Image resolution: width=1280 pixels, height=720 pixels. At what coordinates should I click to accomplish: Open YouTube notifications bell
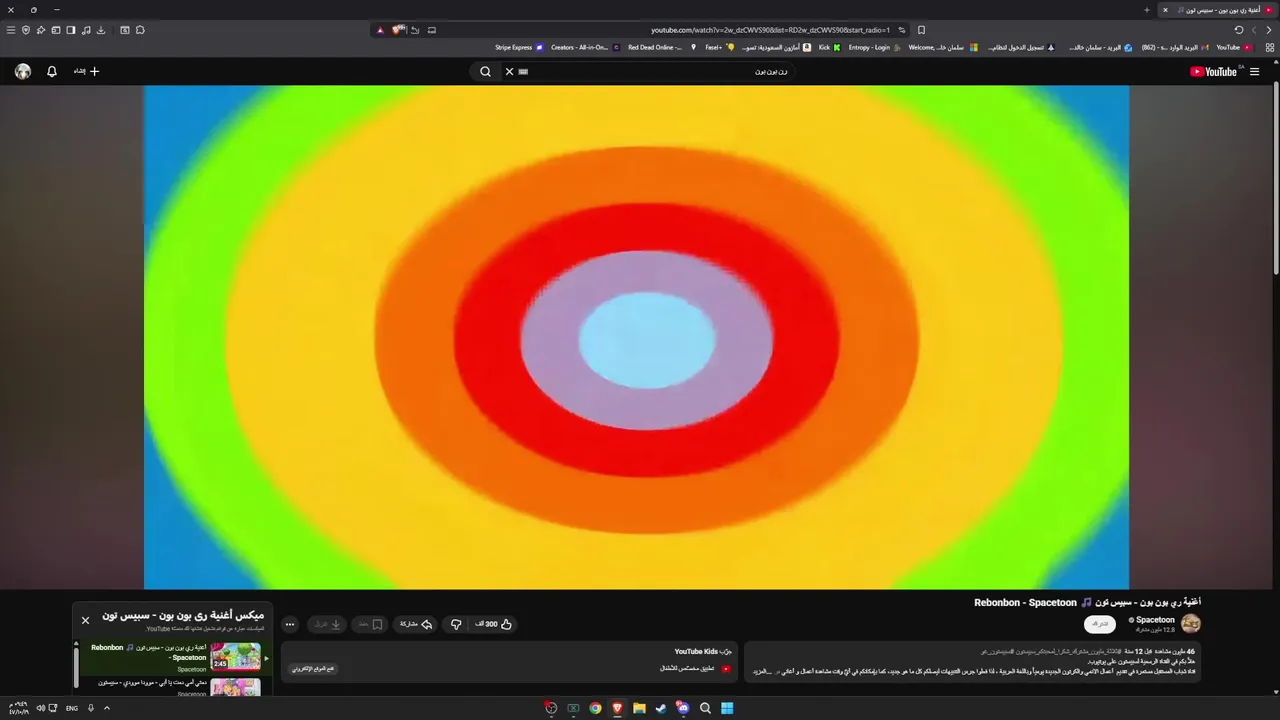(52, 72)
